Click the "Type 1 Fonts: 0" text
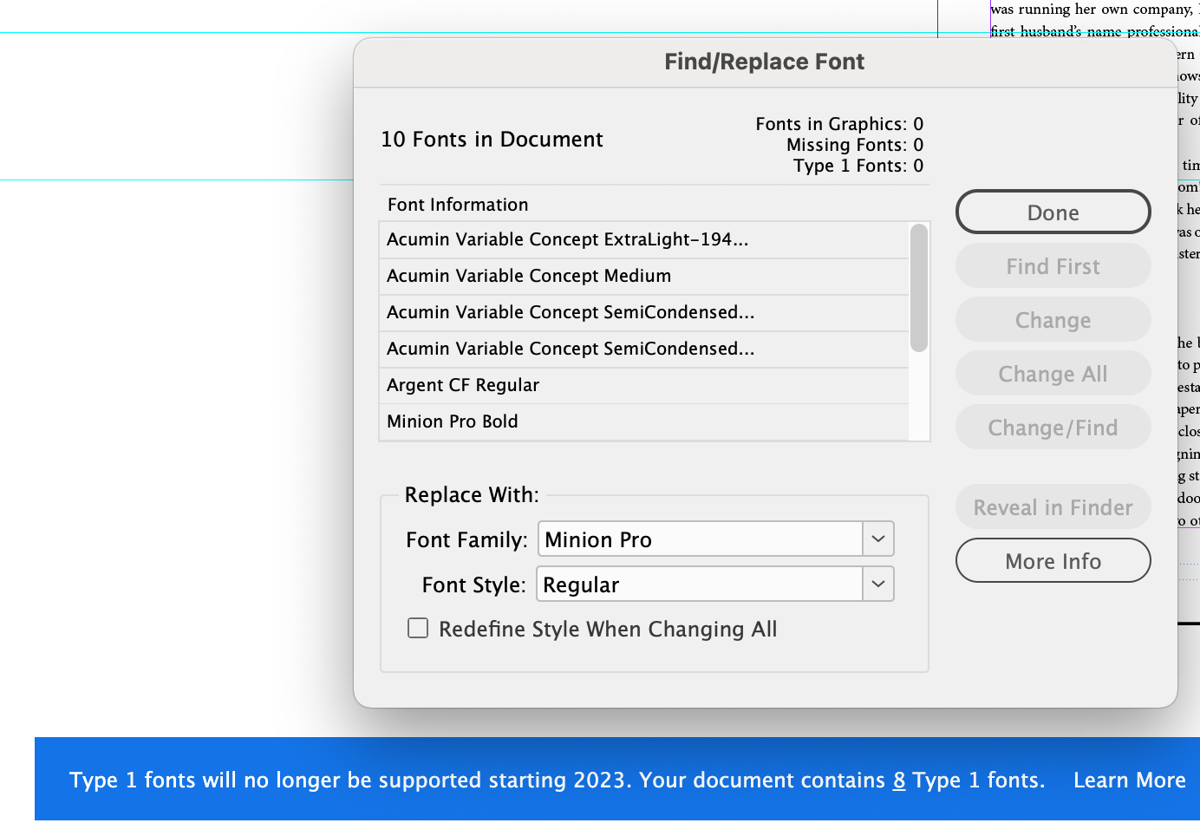1200x836 pixels. pyautogui.click(x=859, y=166)
